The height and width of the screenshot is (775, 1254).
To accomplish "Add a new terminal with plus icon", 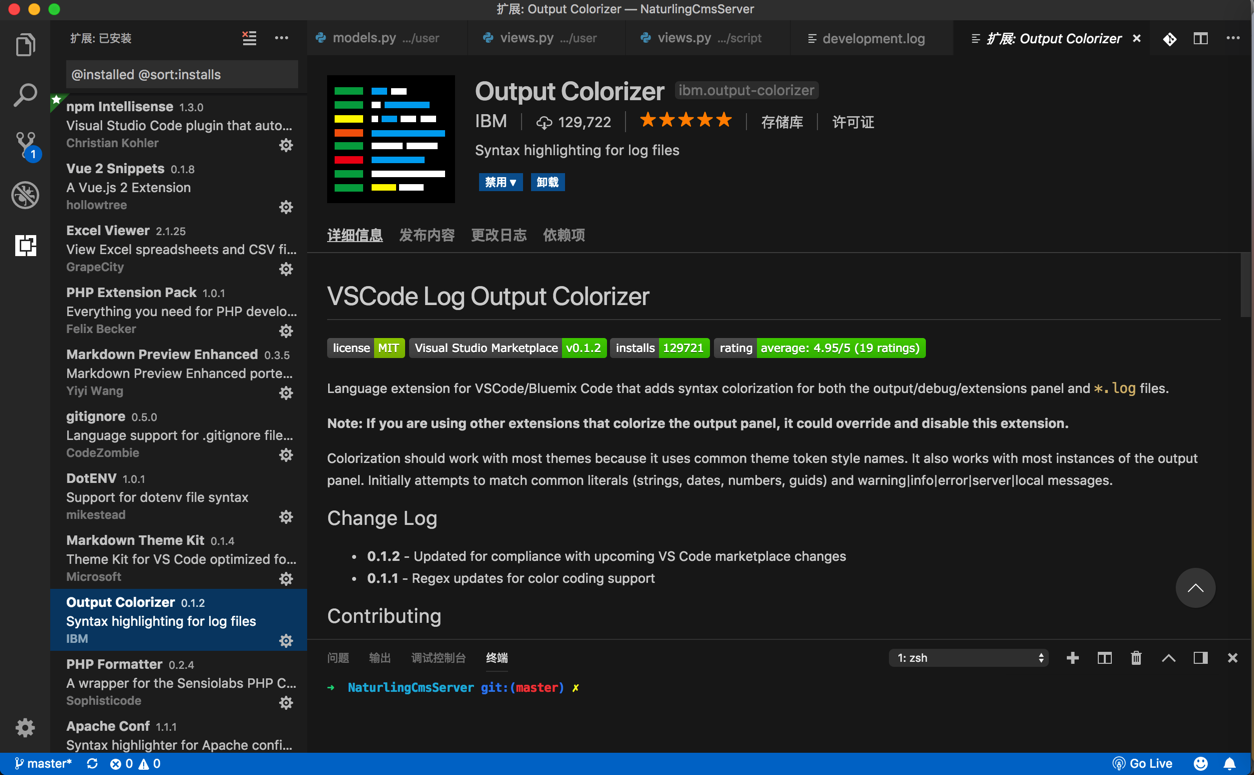I will pyautogui.click(x=1072, y=658).
